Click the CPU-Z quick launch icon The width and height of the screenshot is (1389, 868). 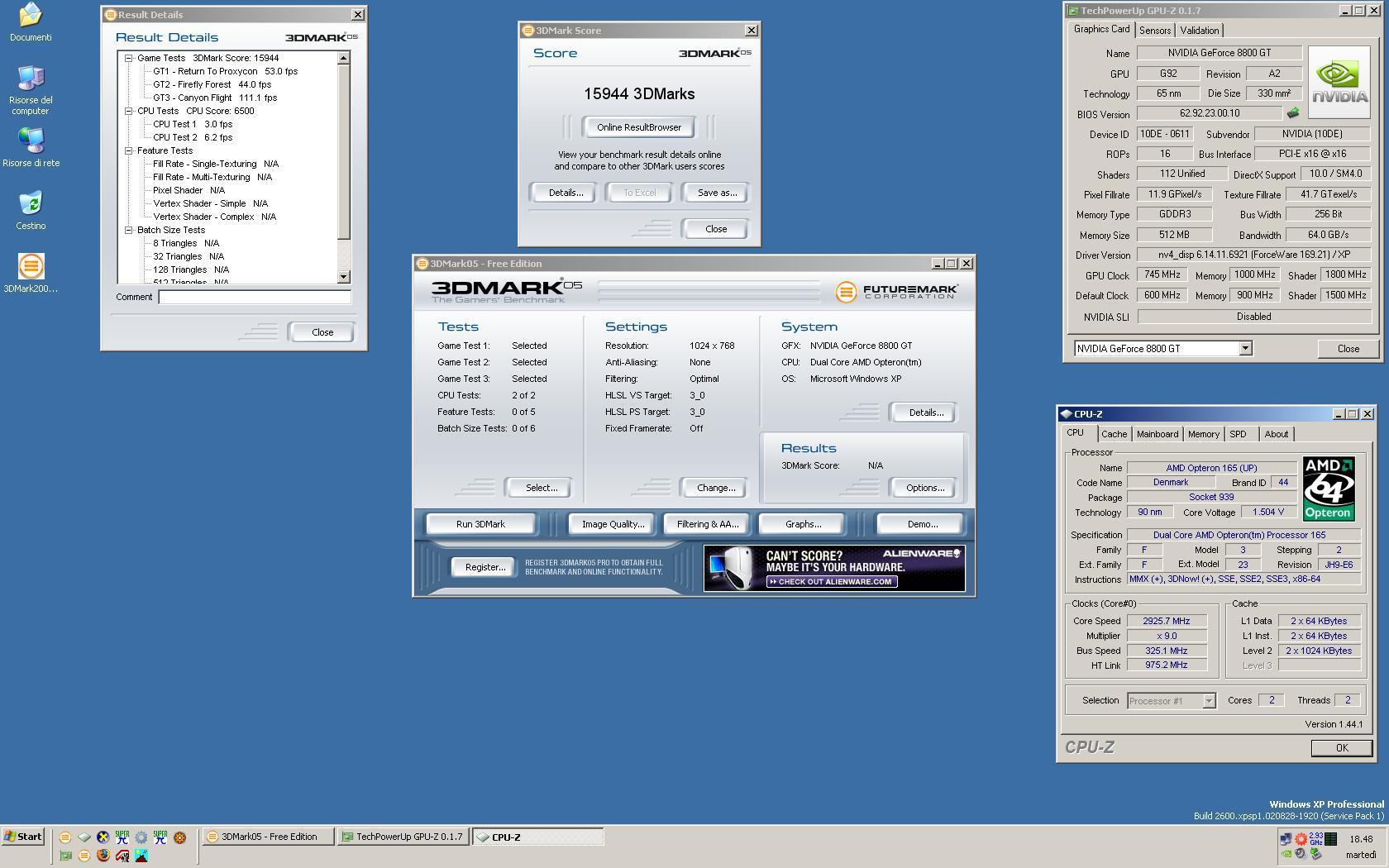(x=84, y=837)
